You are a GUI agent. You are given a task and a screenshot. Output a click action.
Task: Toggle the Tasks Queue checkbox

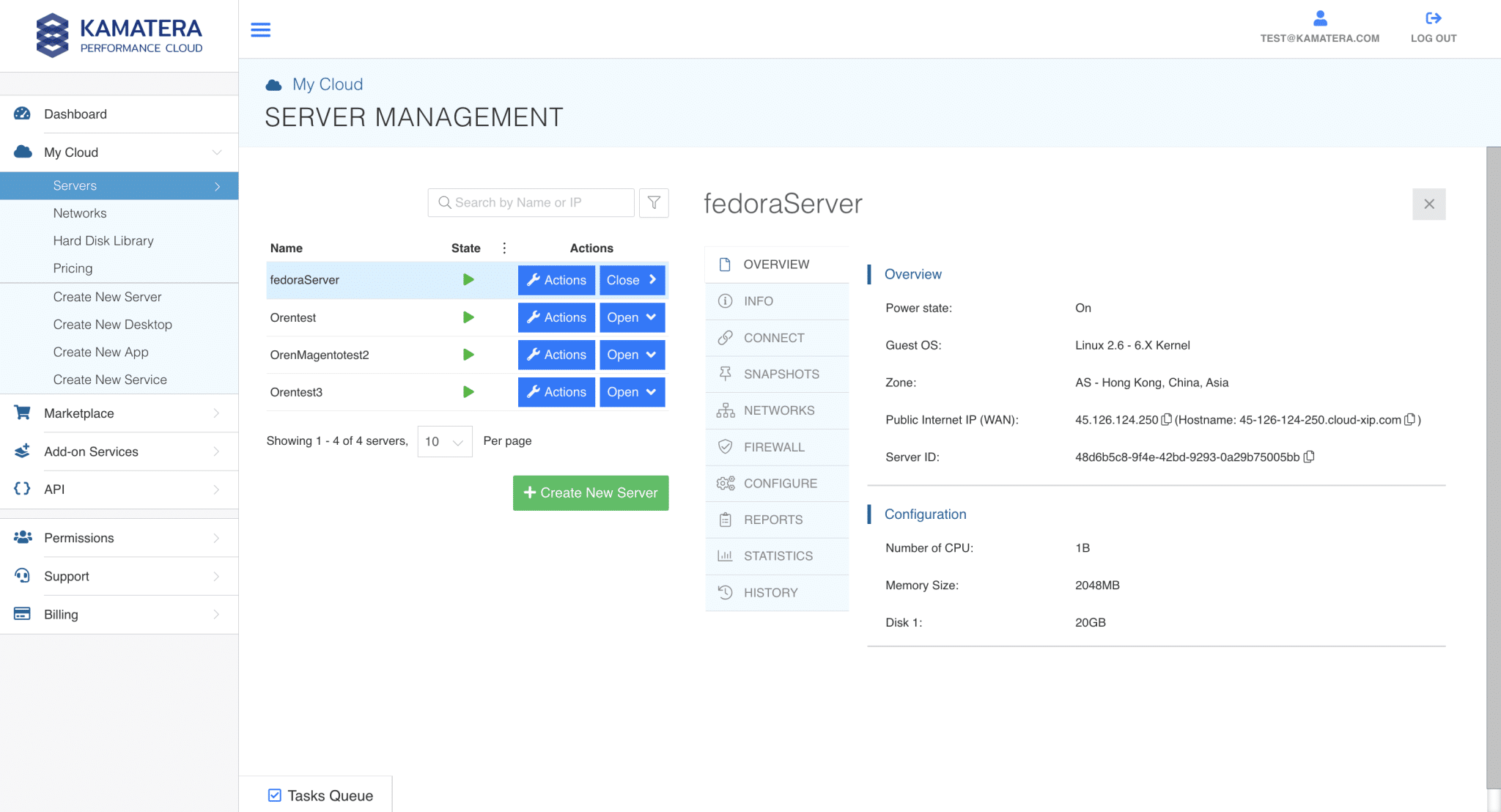275,795
